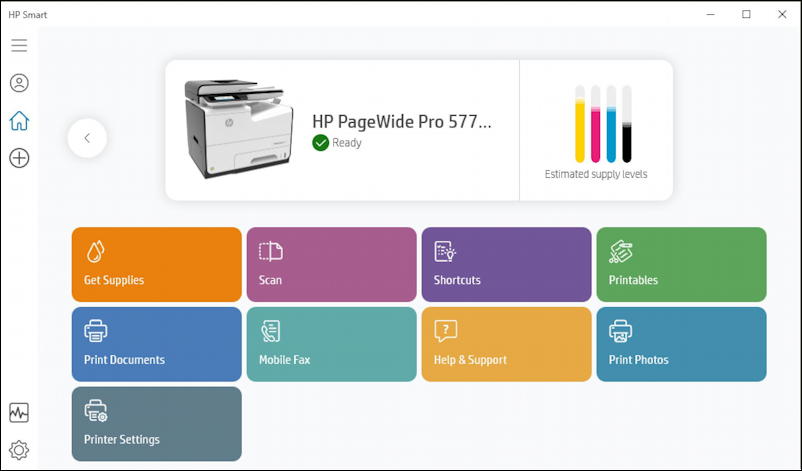Open the Printer Settings tile

click(157, 424)
